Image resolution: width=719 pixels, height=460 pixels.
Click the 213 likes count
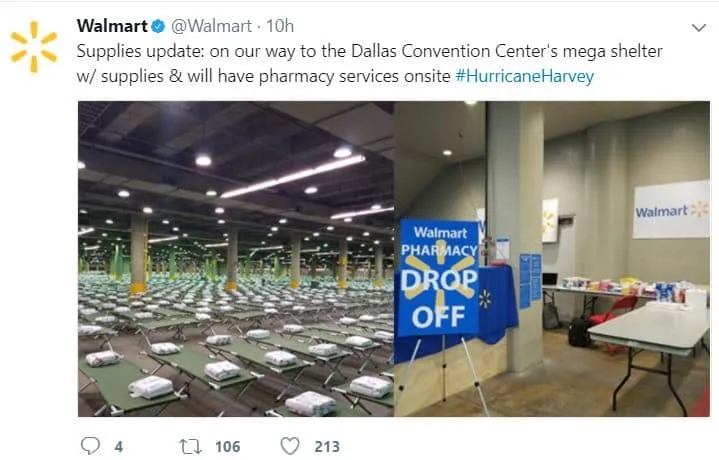click(x=327, y=446)
